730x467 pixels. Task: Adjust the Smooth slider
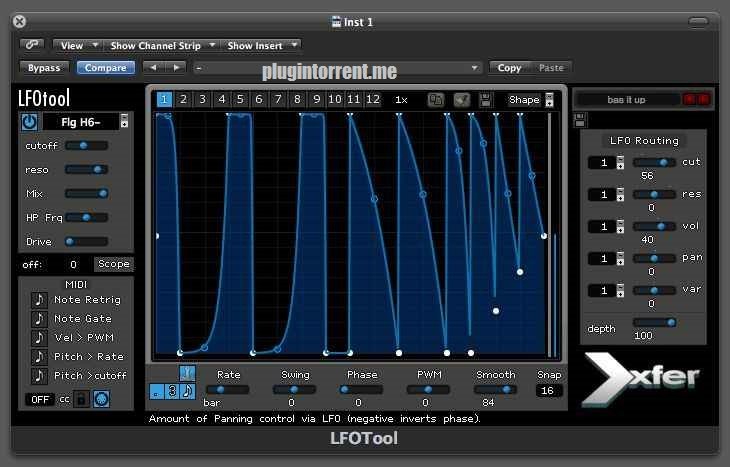495,390
